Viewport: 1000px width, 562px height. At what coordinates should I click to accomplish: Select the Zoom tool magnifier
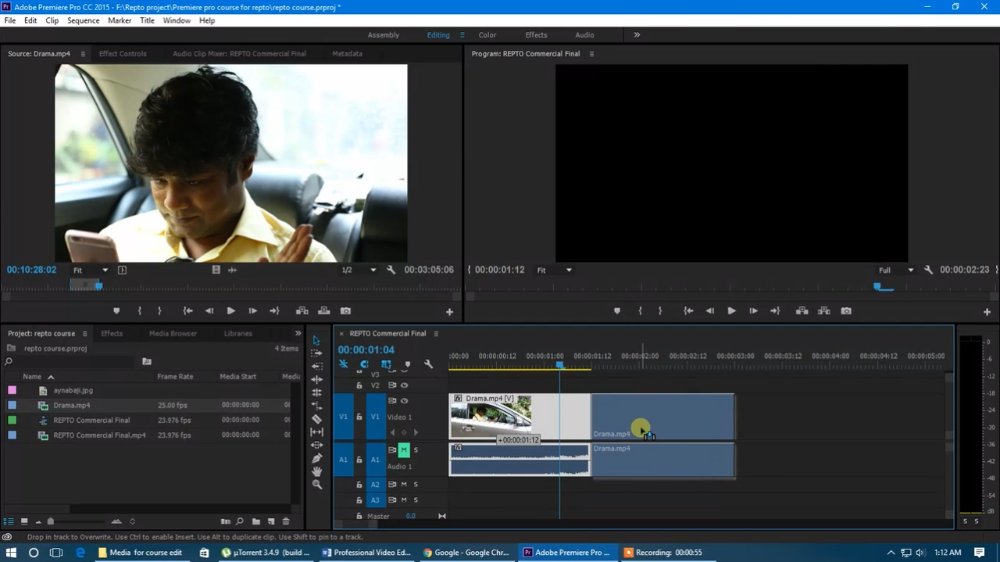(x=316, y=485)
